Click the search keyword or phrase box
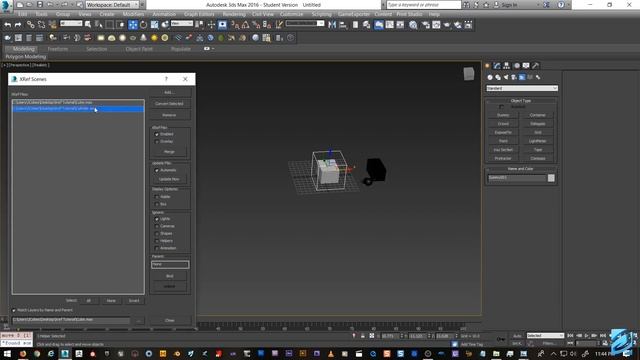This screenshot has height=360, width=640. pyautogui.click(x=424, y=5)
